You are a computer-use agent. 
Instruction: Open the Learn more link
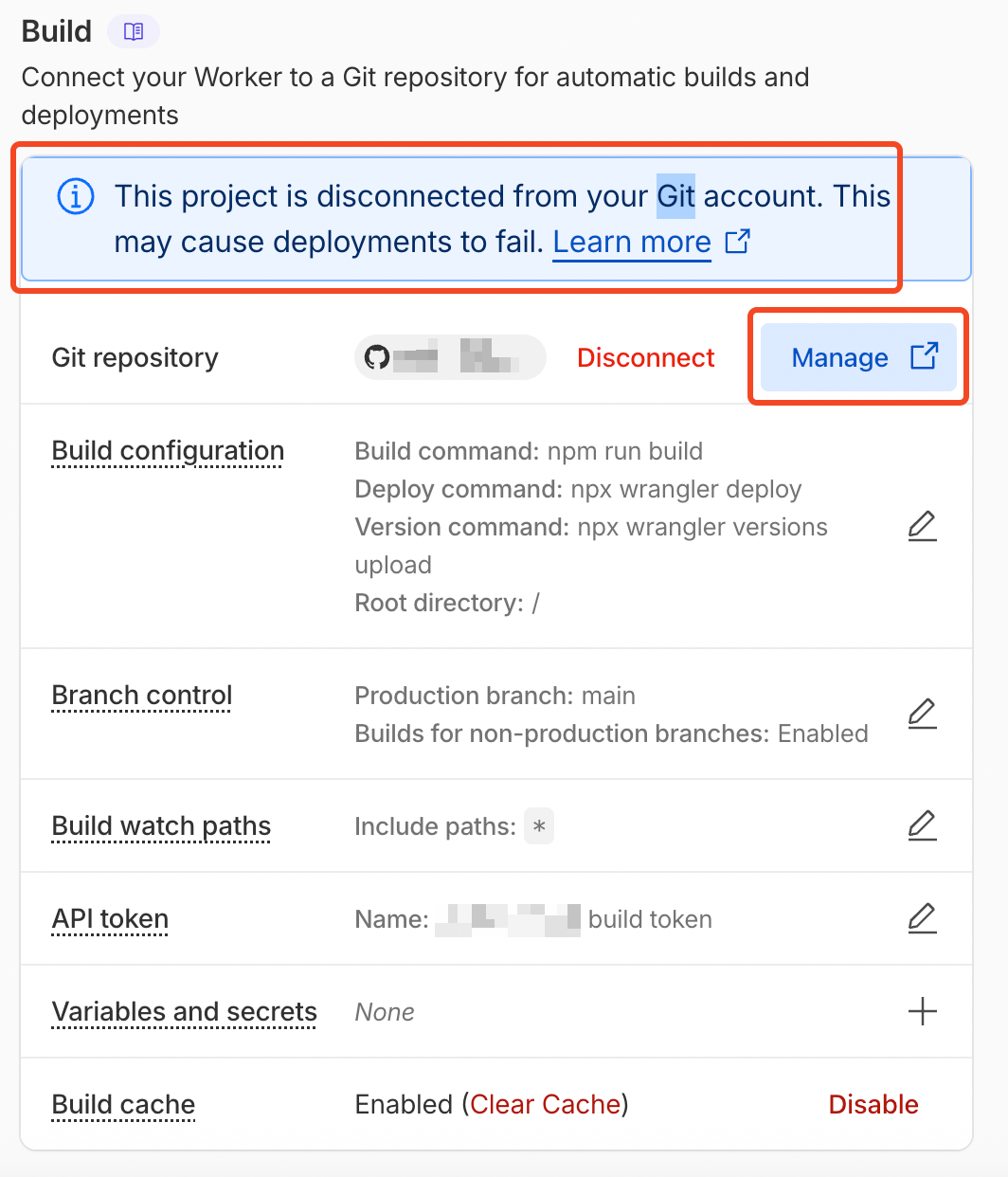[632, 243]
